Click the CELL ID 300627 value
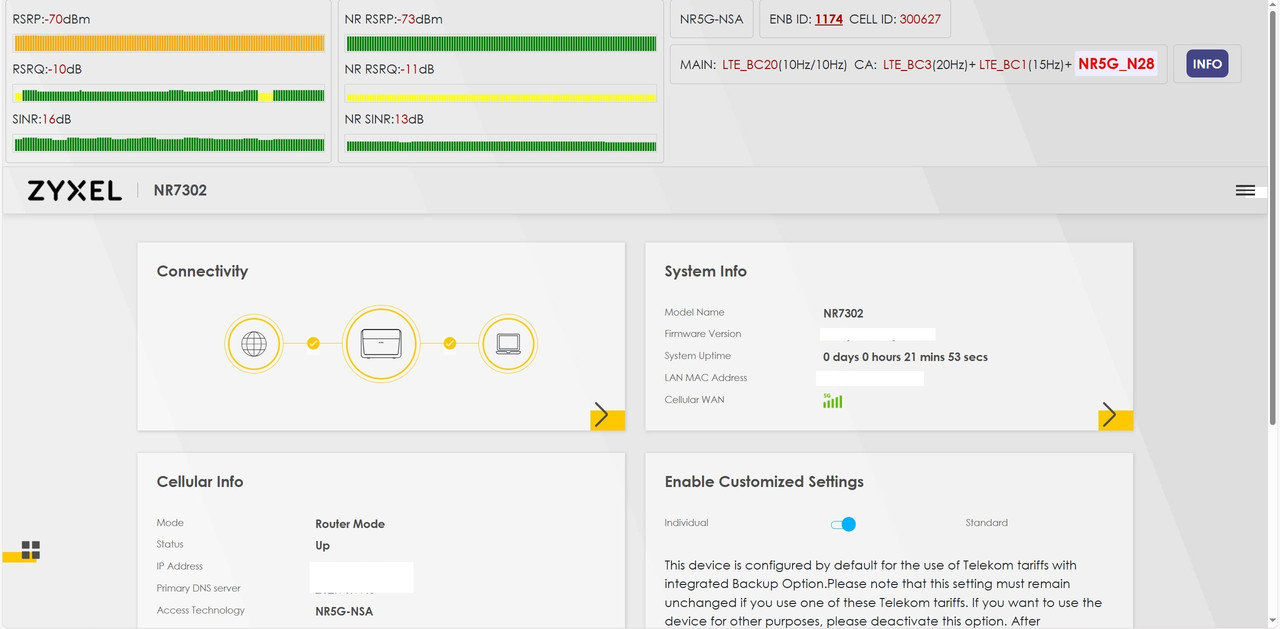Image resolution: width=1280 pixels, height=629 pixels. [x=920, y=19]
